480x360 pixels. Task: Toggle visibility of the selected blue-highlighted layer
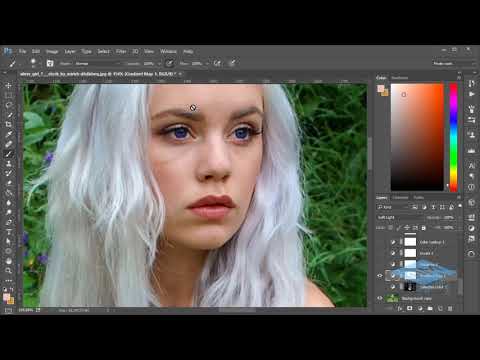[x=380, y=276]
